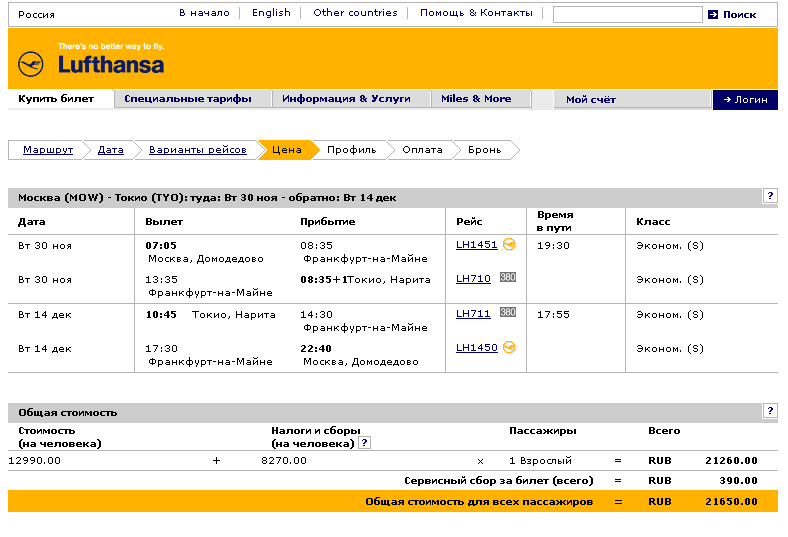Click the 380 aircraft badge beside LH710
This screenshot has width=788, height=537.
tap(508, 277)
